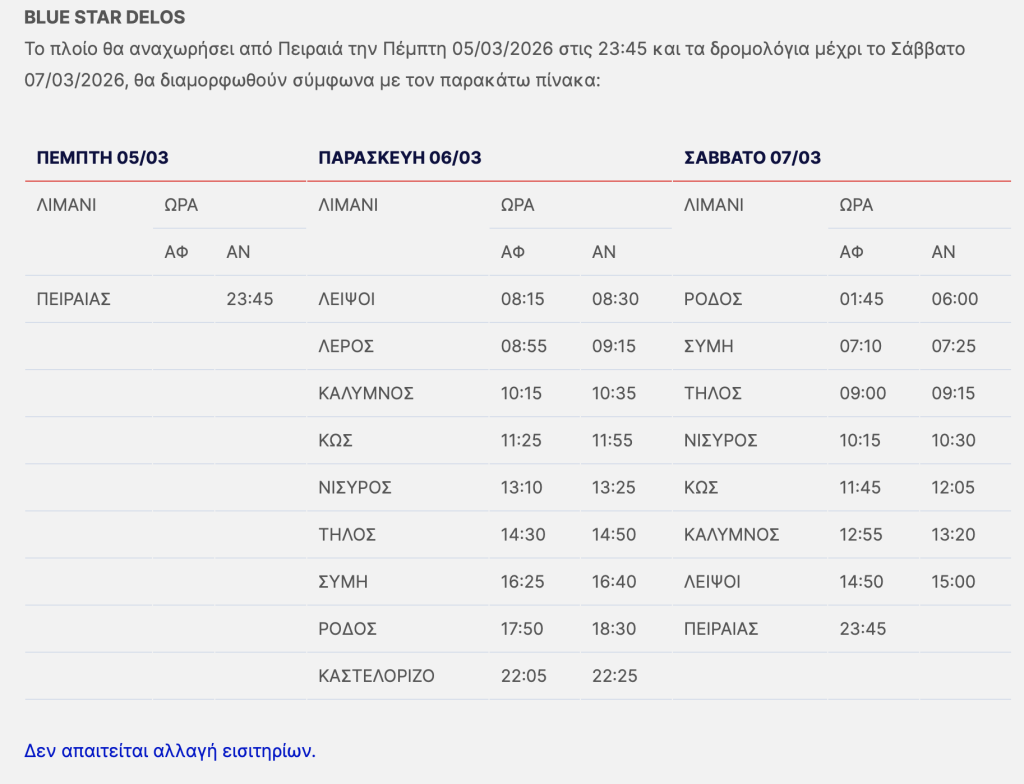Select the 13:10 time in Friday's ΝΙΣΥΡΟΣ row
Screen dimensions: 1024x784
523,488
